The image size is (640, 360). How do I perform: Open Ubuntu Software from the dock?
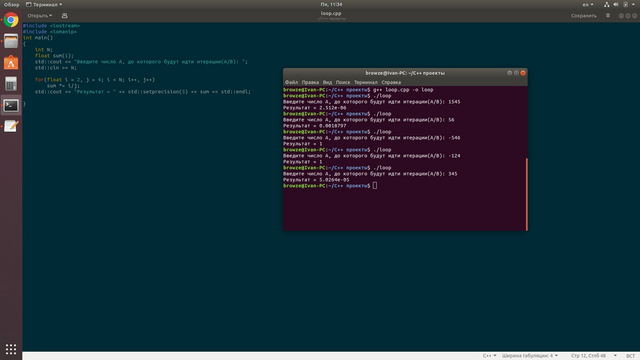pos(11,63)
